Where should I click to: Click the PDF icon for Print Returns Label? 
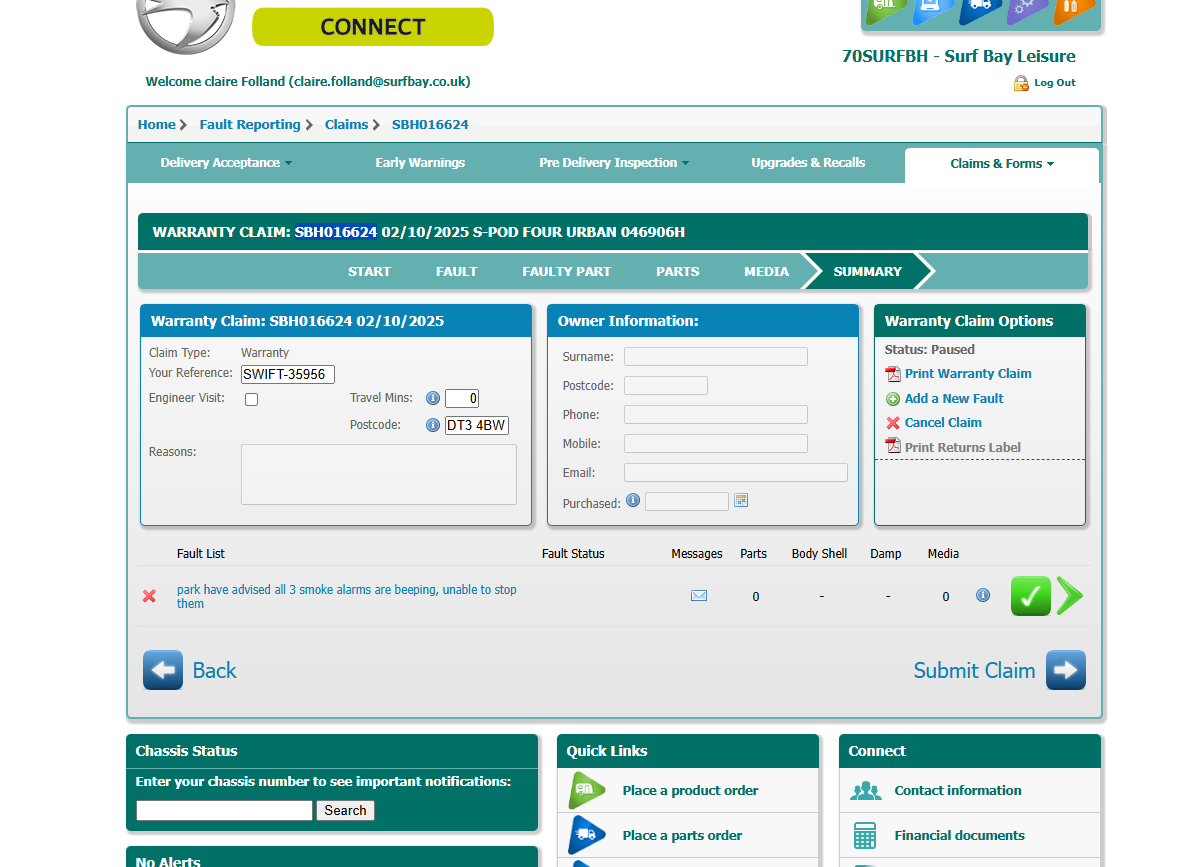coord(893,446)
